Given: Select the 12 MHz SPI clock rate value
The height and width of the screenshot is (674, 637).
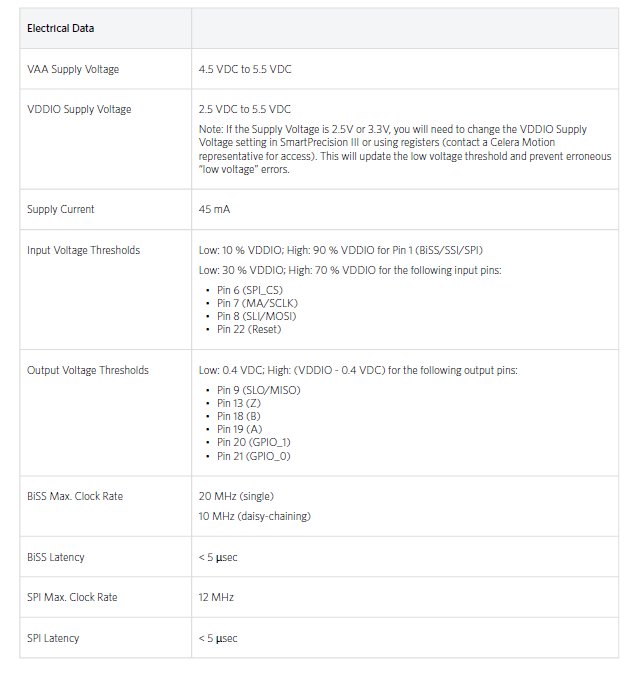Looking at the screenshot, I should click(216, 597).
